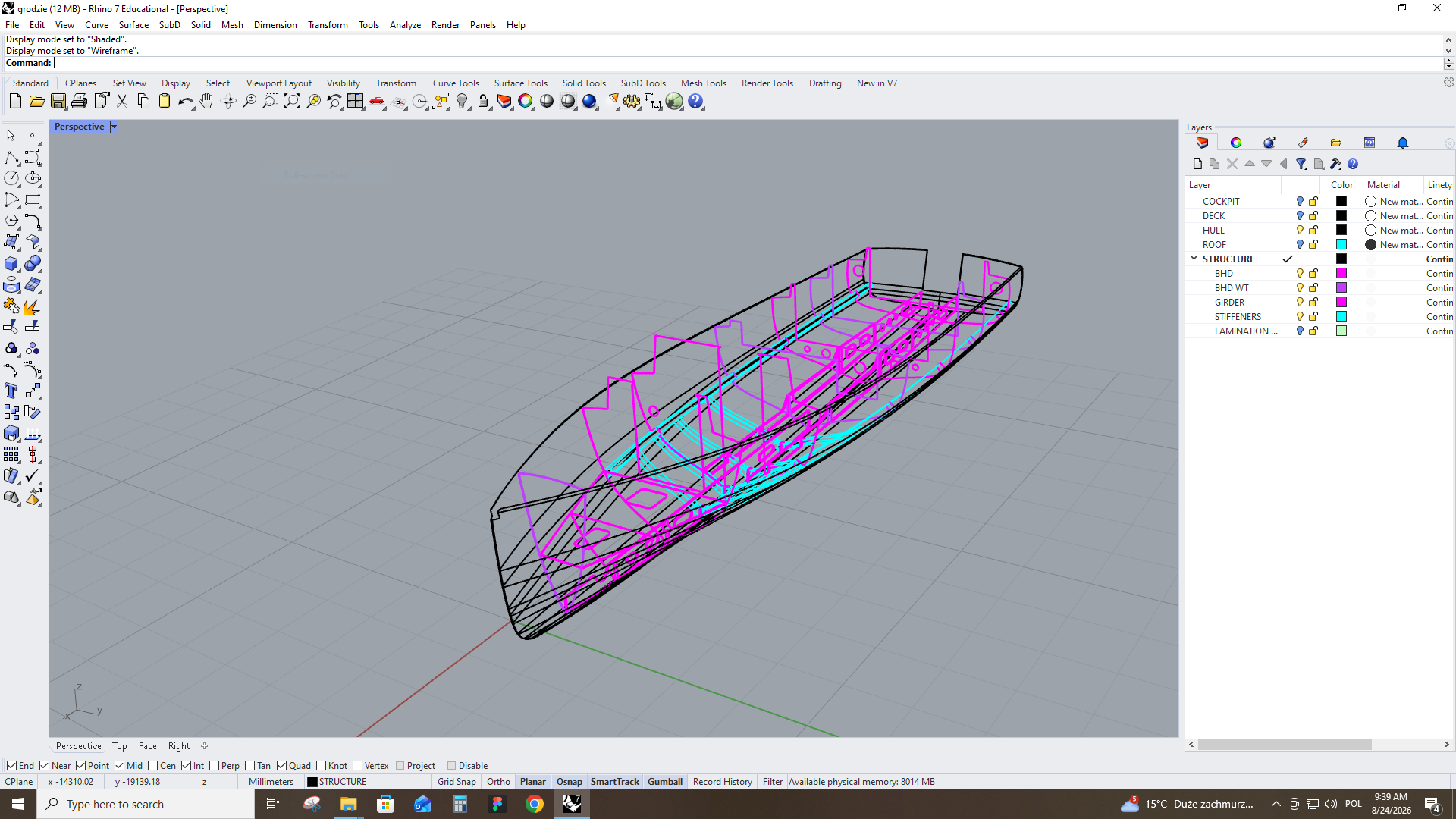Screen dimensions: 1456x819
Task: Enable Cen object snap checkbox
Action: (x=153, y=766)
